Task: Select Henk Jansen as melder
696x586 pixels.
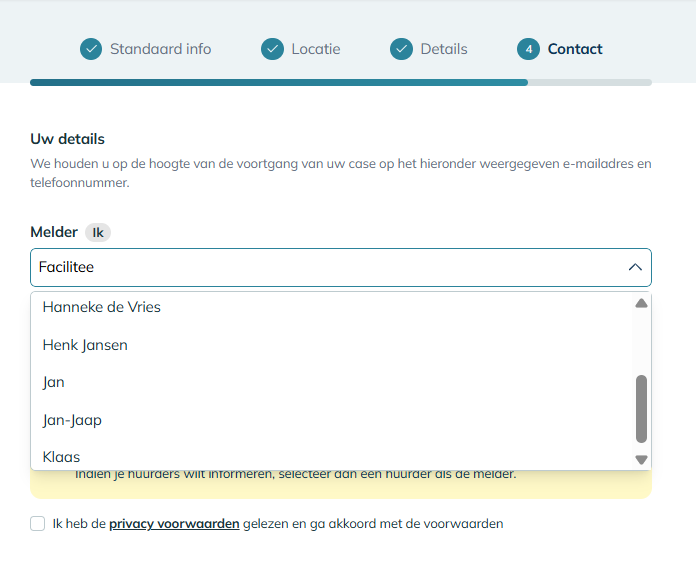Action: point(85,345)
